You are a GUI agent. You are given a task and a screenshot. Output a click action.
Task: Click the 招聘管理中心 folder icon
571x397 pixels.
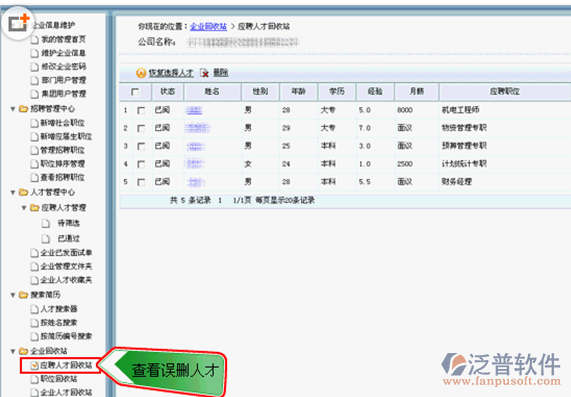pos(24,109)
